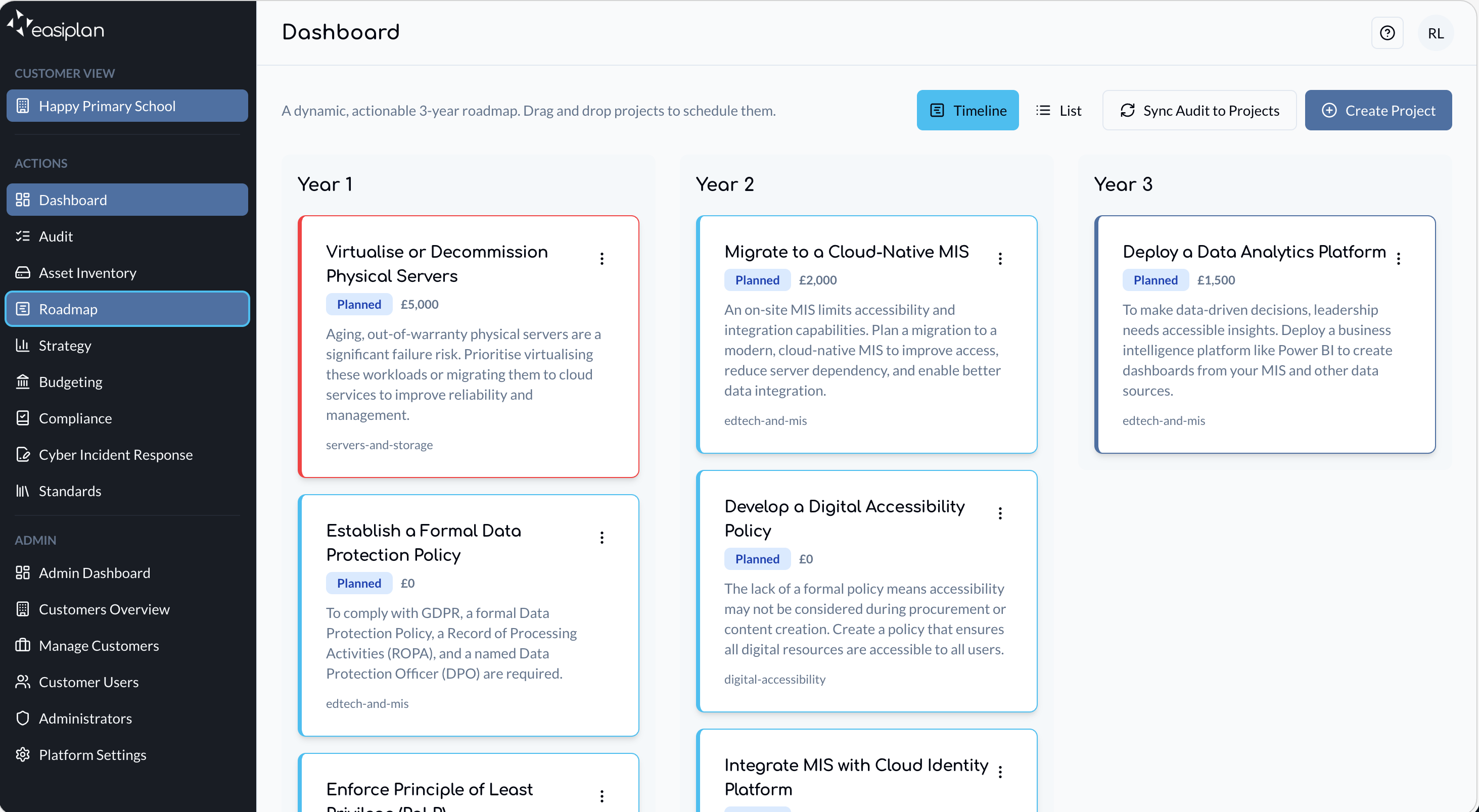This screenshot has width=1479, height=812.
Task: Click the £5,000 cost on the servers card
Action: click(x=420, y=304)
